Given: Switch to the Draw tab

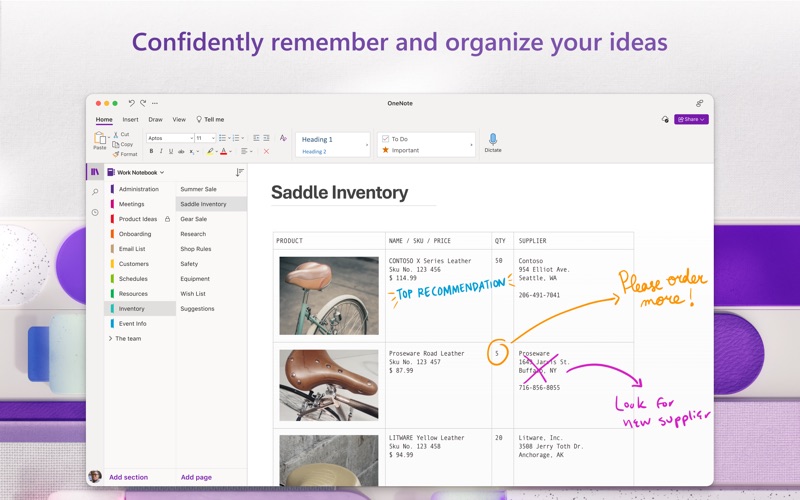Looking at the screenshot, I should click(156, 119).
